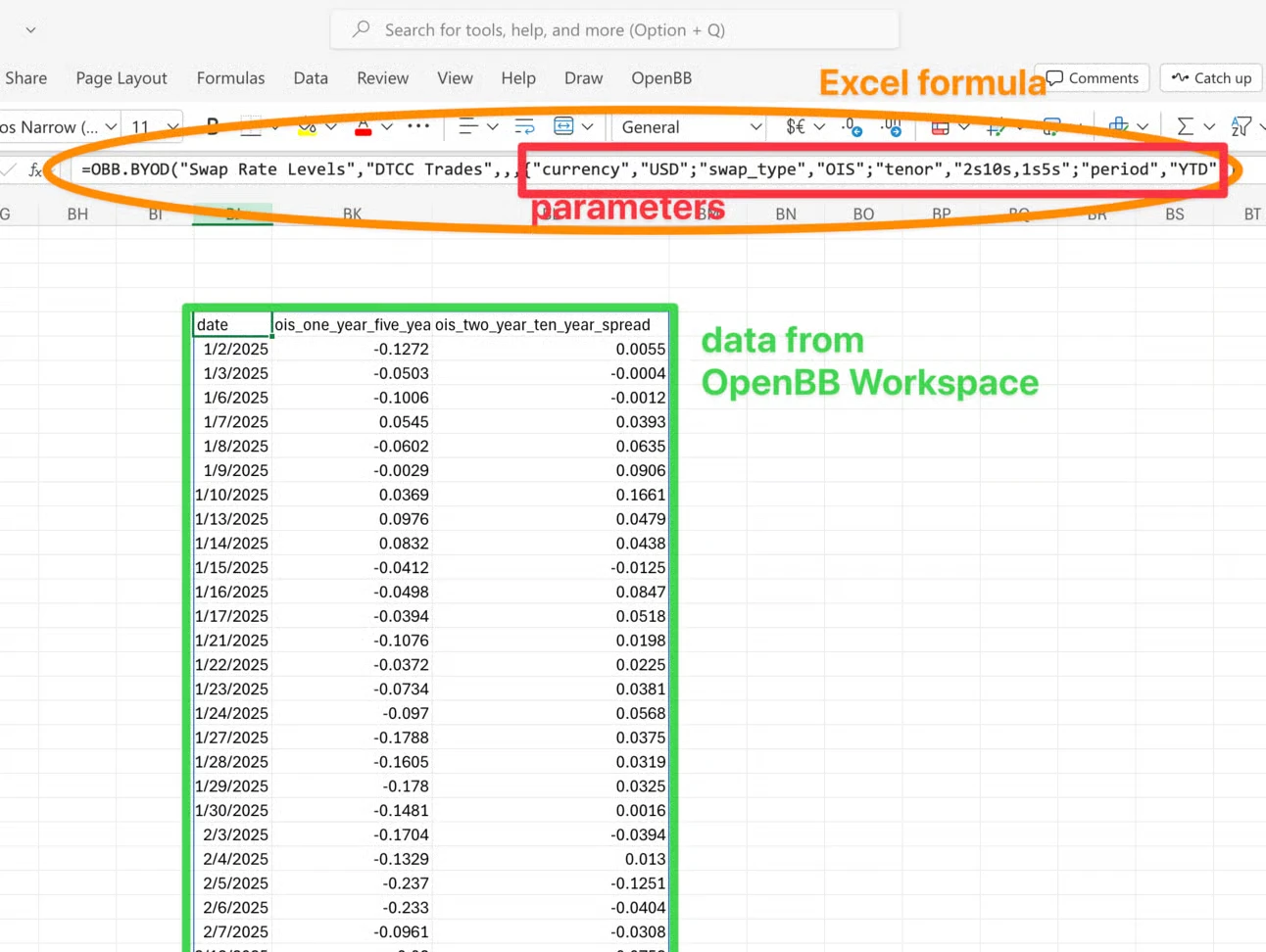This screenshot has width=1266, height=952.
Task: Click the merge and center icon
Action: (x=563, y=126)
